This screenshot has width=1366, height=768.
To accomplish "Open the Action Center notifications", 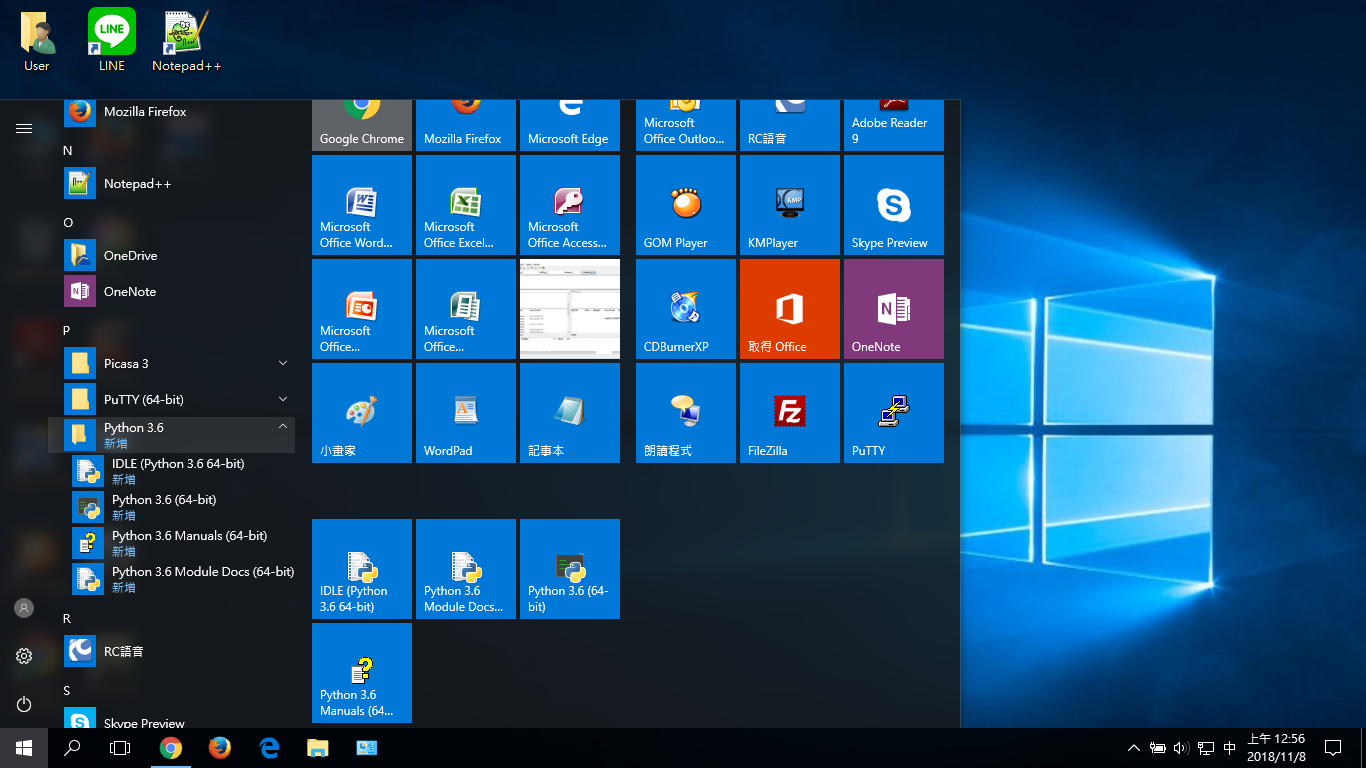I will pyautogui.click(x=1333, y=748).
